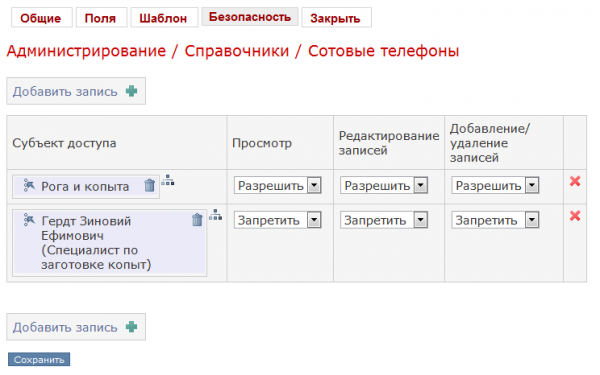600x375 pixels.
Task: Delete the Гердт Зиновий row with red X
Action: (x=575, y=216)
